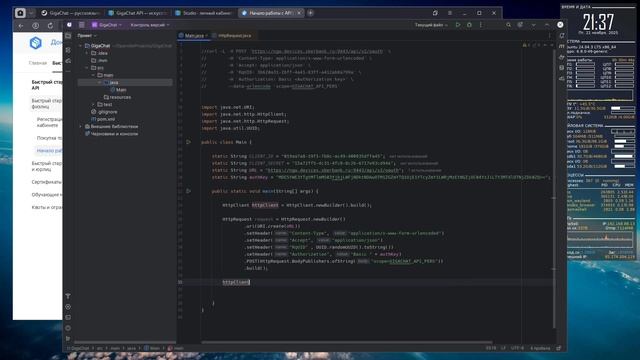Switch to the first GigaChat browser tab
This screenshot has width=640, height=360.
point(71,13)
